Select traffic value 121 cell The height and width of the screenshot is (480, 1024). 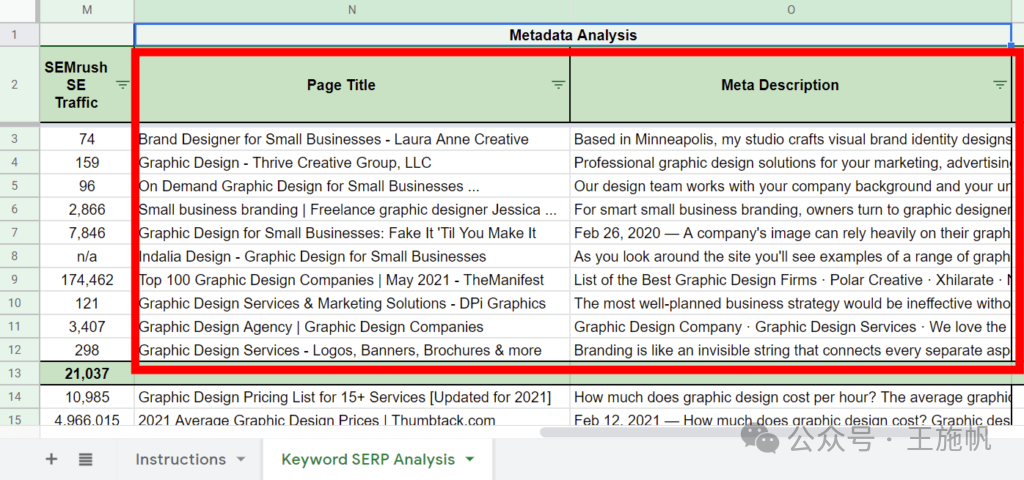(87, 304)
